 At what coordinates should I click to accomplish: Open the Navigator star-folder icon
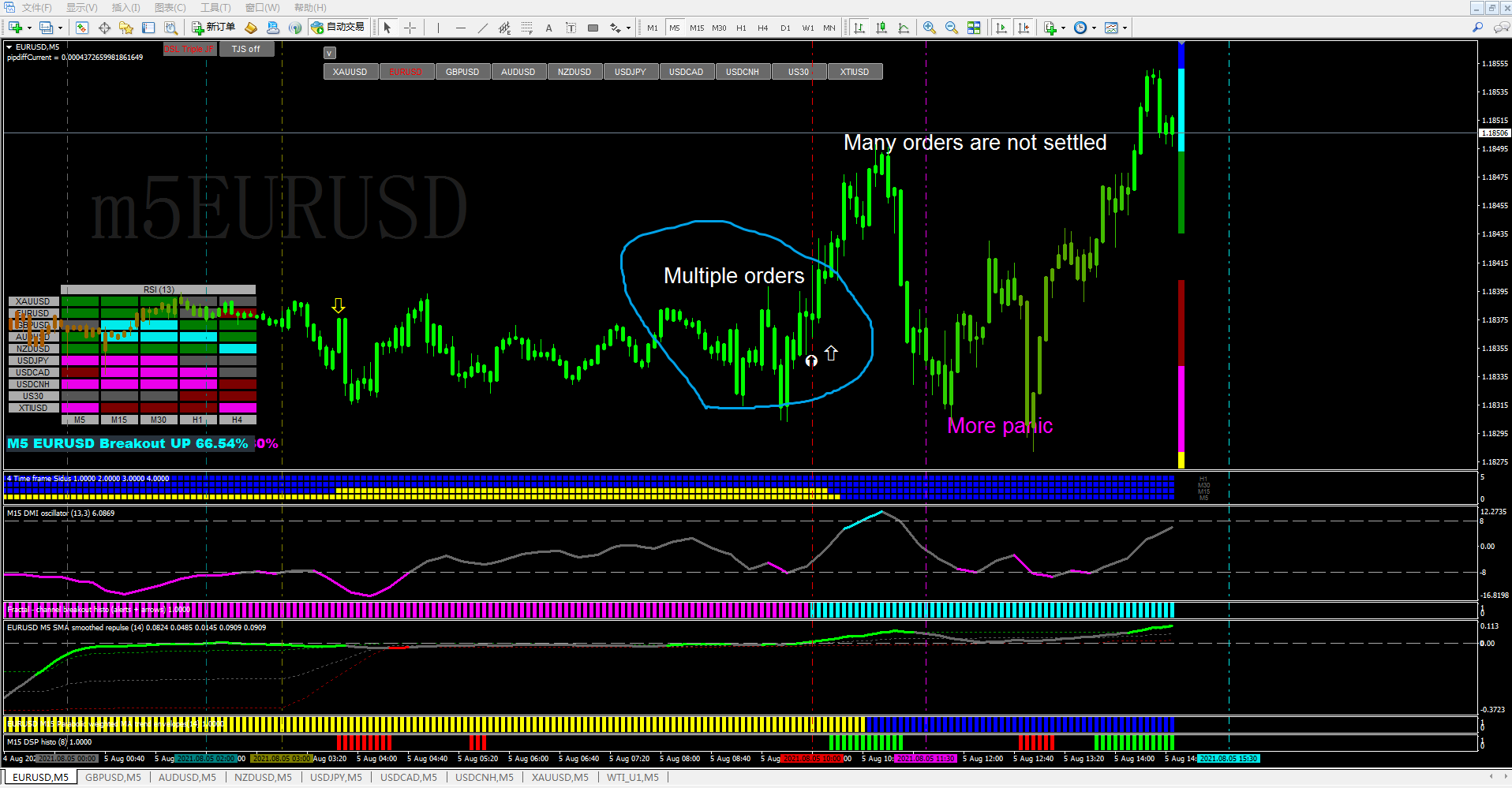126,28
